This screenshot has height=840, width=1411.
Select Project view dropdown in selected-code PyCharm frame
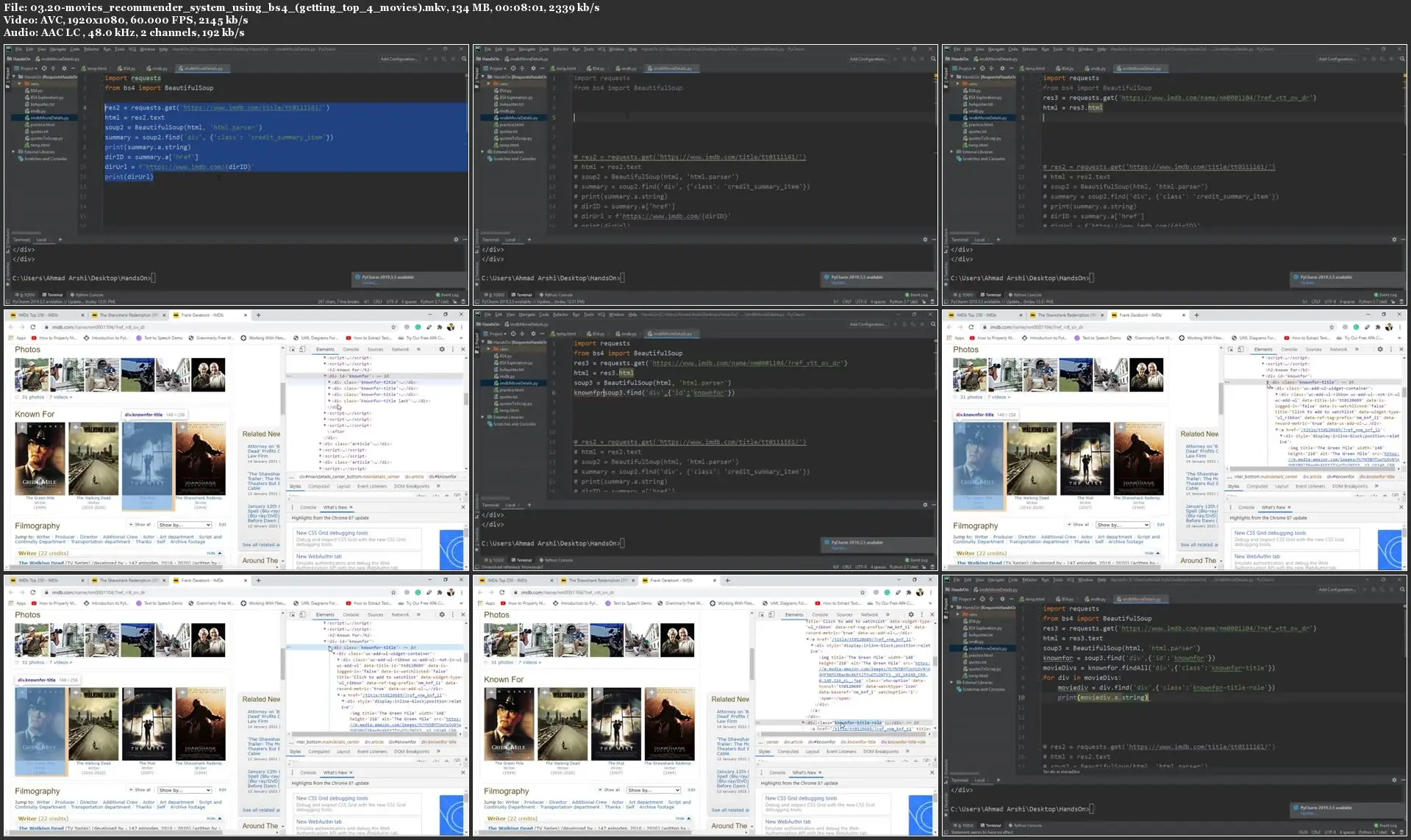(27, 68)
